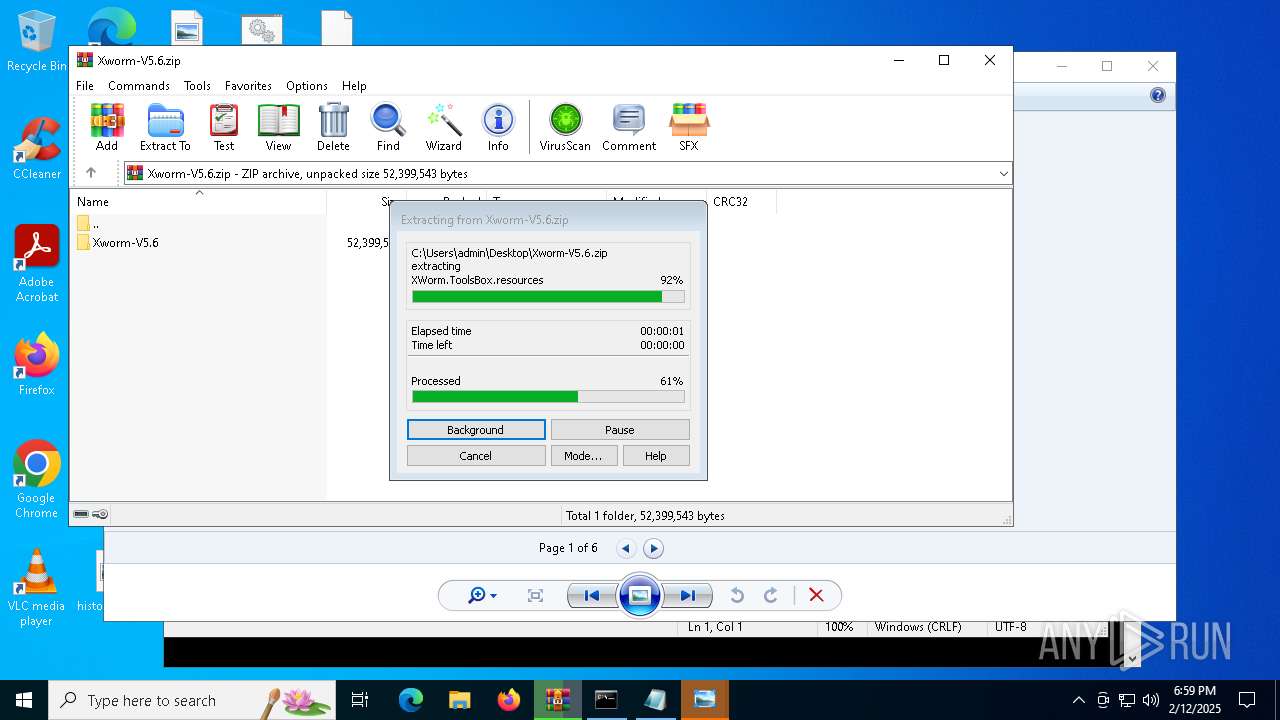Start slideshow in photo viewer
1280x720 pixels.
click(x=639, y=595)
